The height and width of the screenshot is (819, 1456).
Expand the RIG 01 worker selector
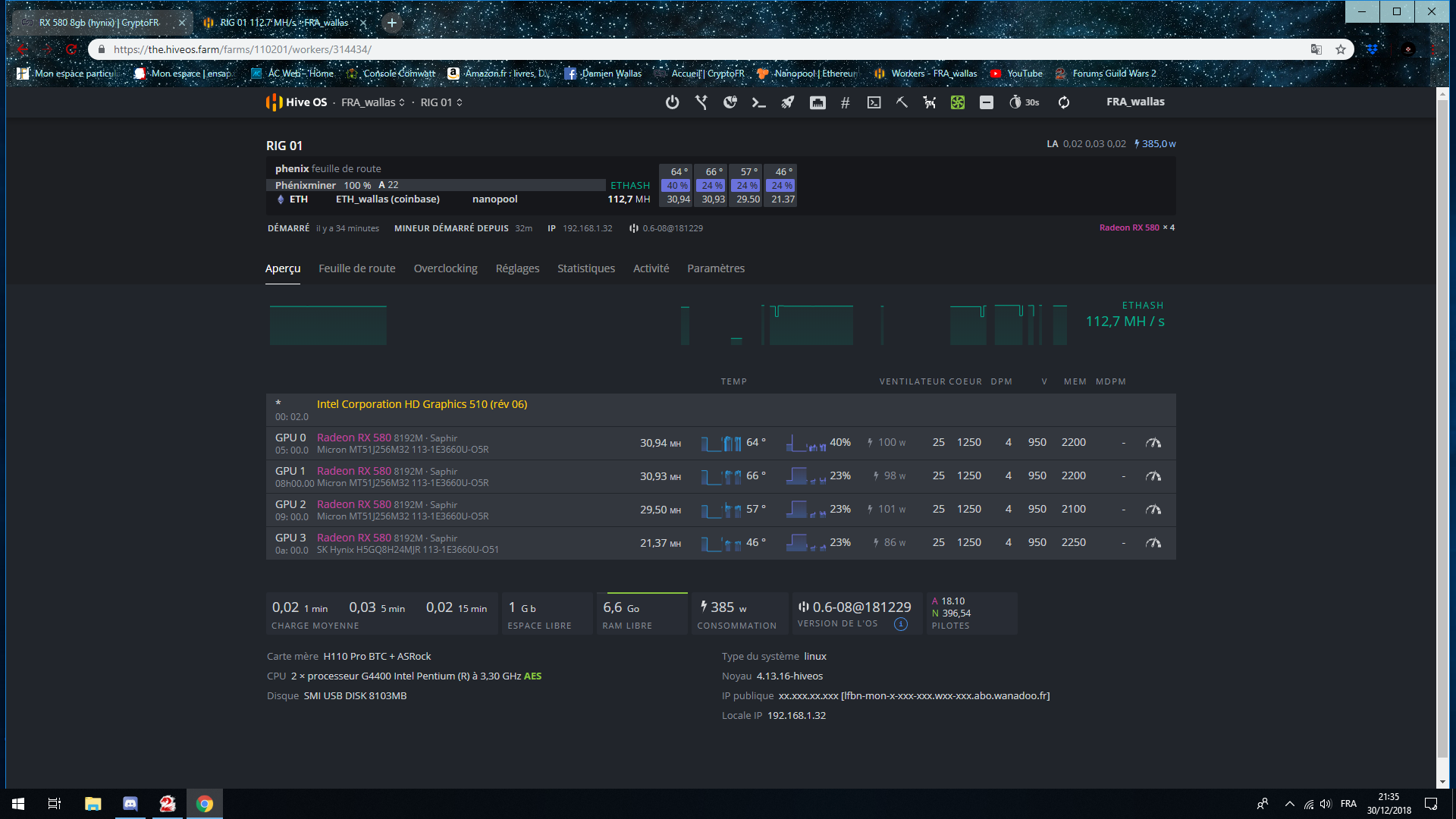pos(441,102)
